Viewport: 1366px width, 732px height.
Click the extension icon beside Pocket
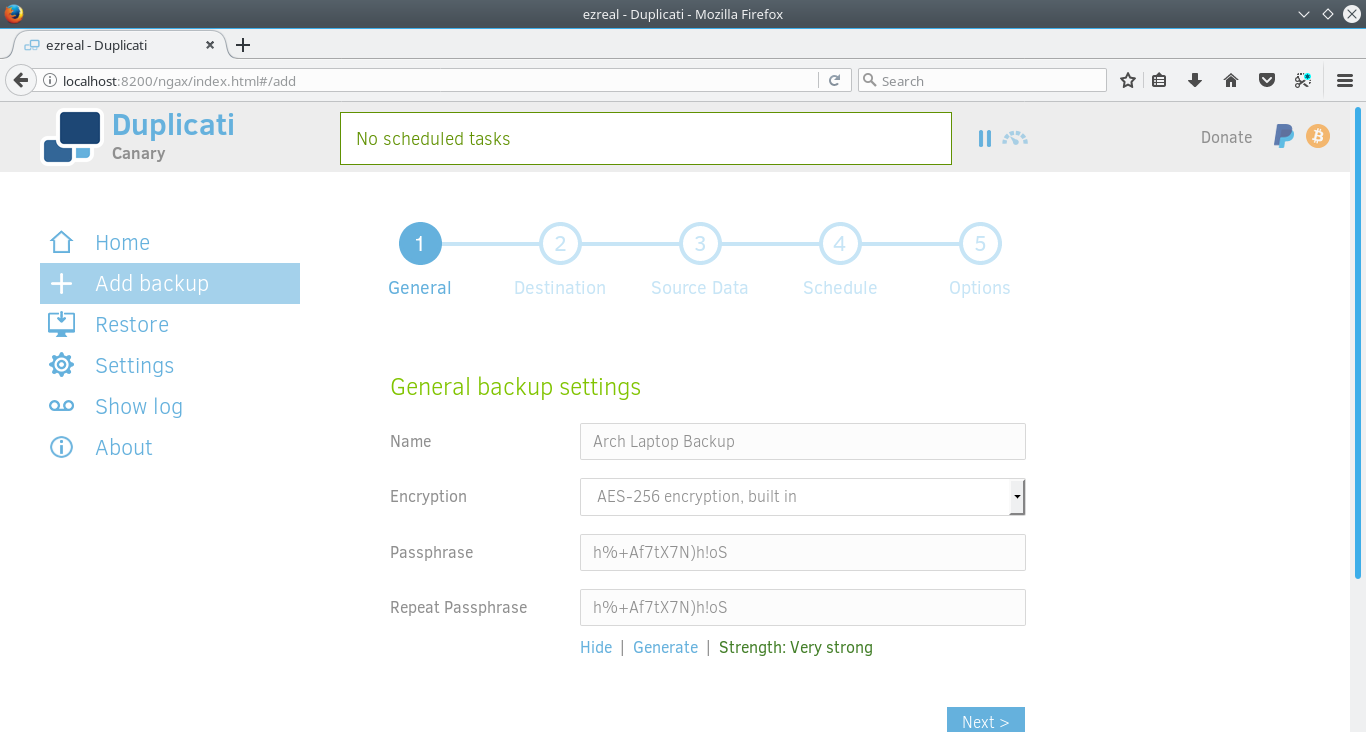click(x=1303, y=81)
